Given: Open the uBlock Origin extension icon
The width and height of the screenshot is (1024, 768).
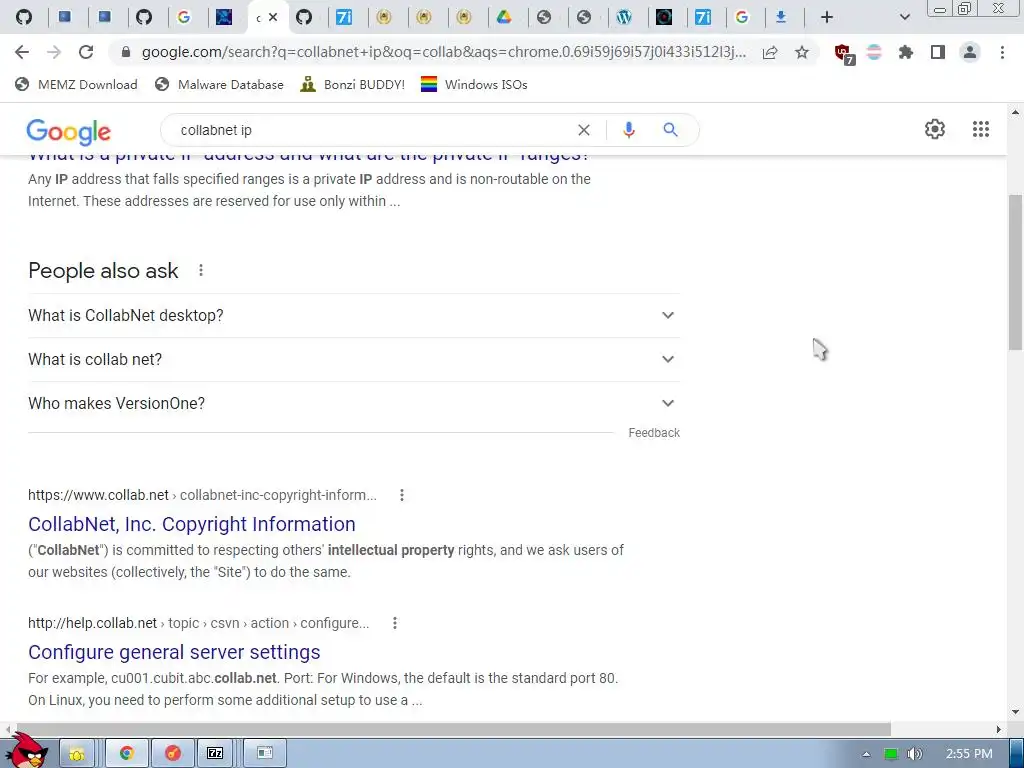Looking at the screenshot, I should pyautogui.click(x=844, y=54).
